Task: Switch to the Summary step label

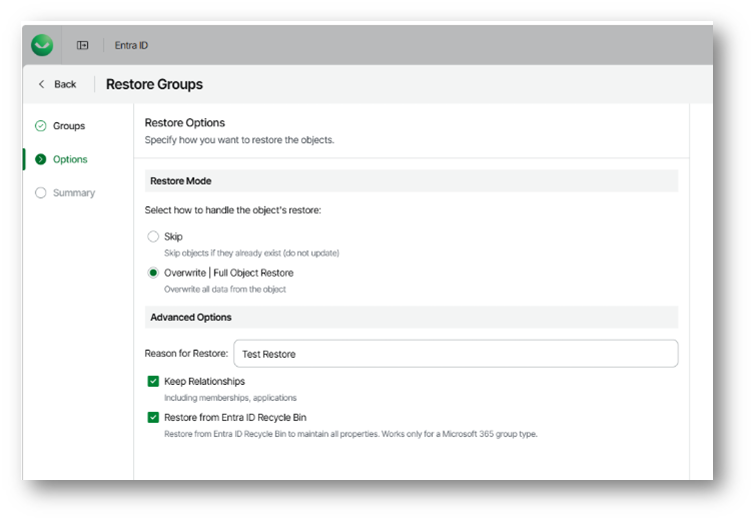Action: pos(74,193)
